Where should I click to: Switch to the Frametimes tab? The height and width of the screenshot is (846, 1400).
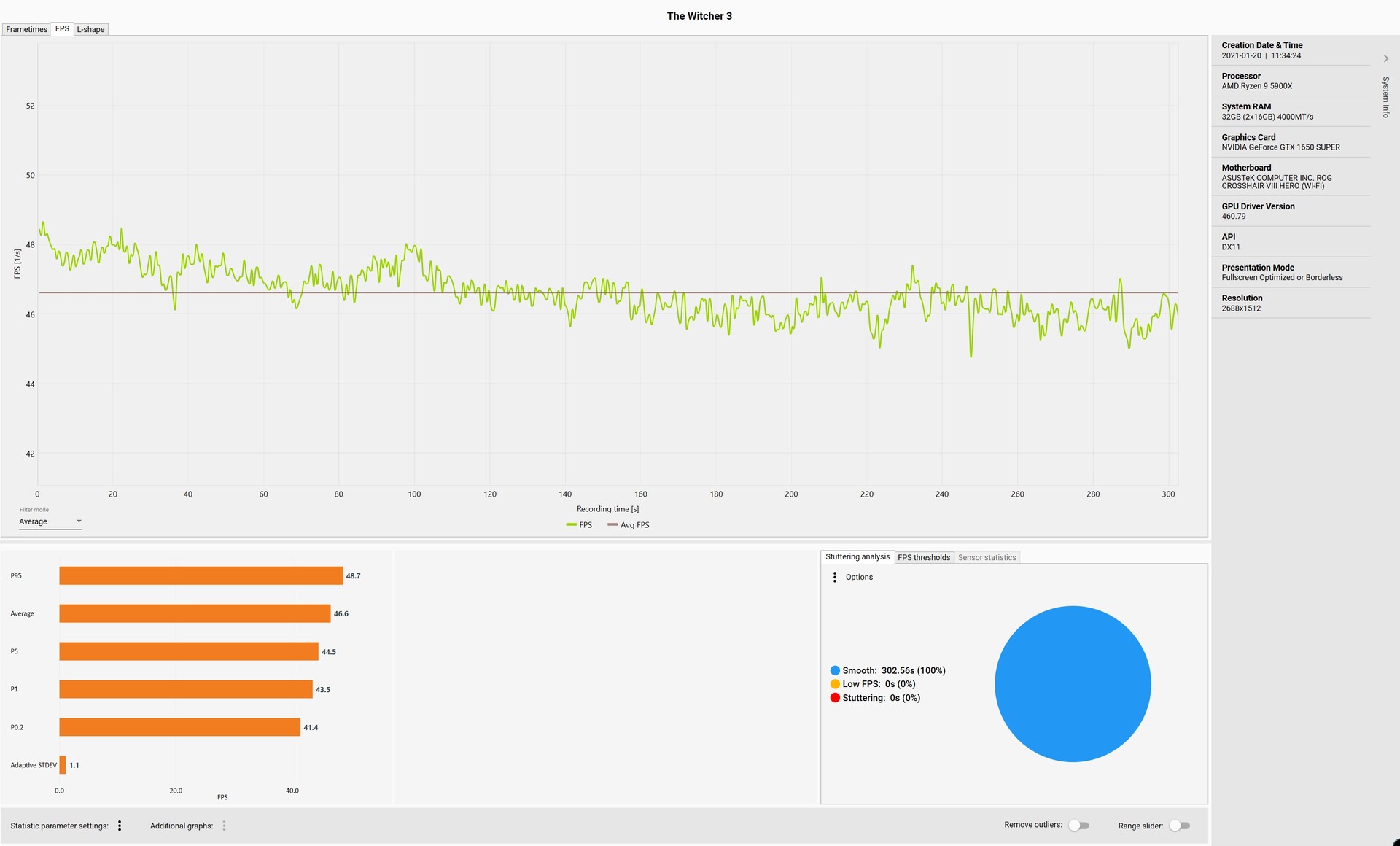26,29
